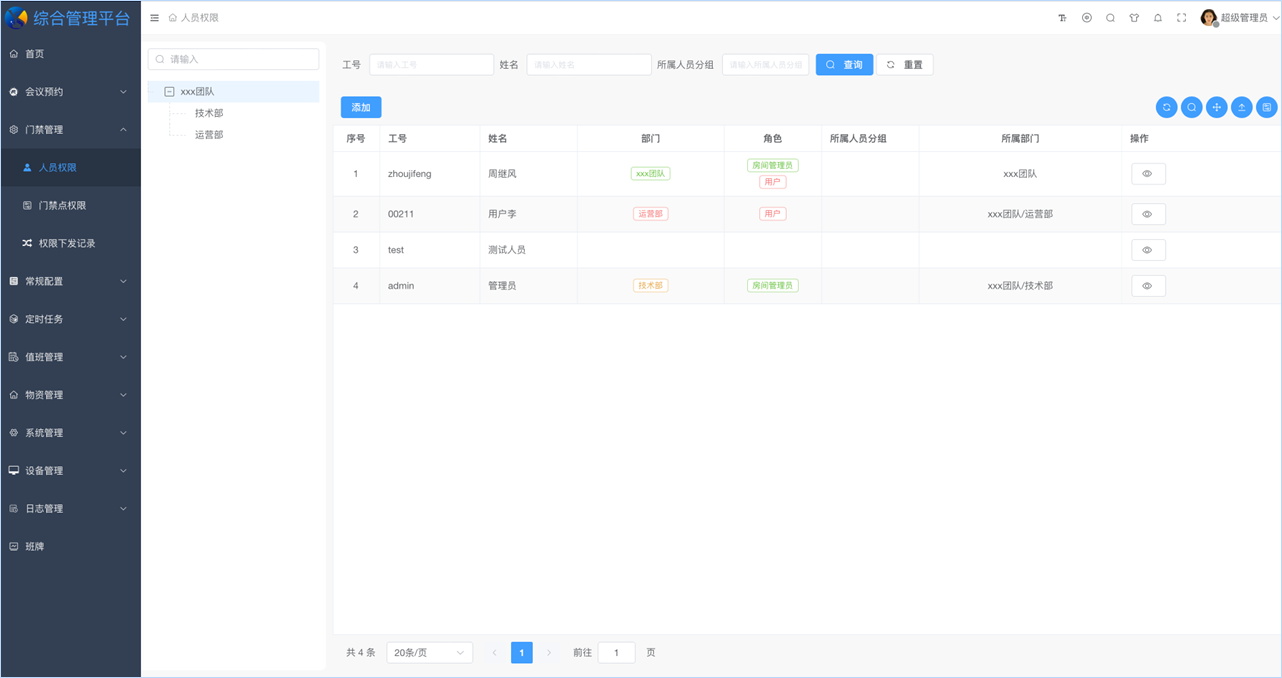Open 门禁点权限 in the sidebar
This screenshot has width=1282, height=678.
(62, 205)
